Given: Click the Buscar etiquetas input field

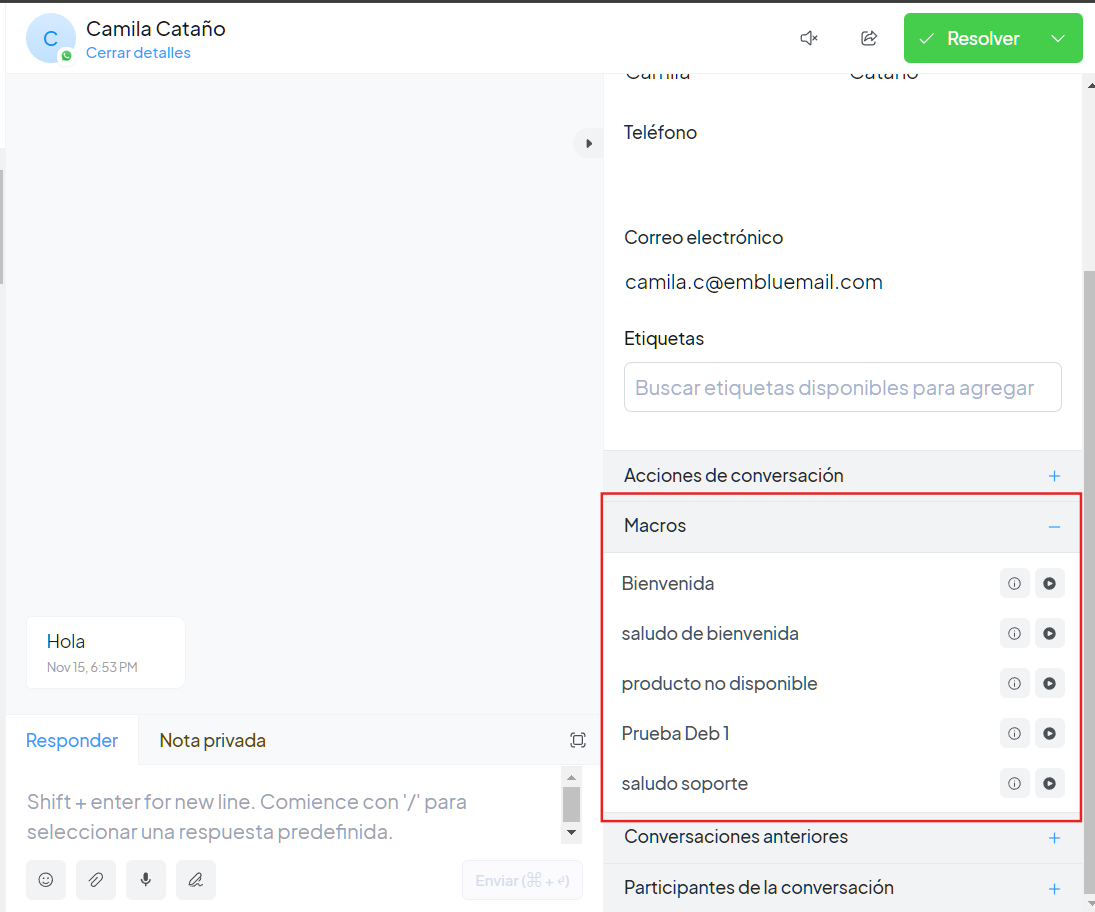Looking at the screenshot, I should 842,387.
